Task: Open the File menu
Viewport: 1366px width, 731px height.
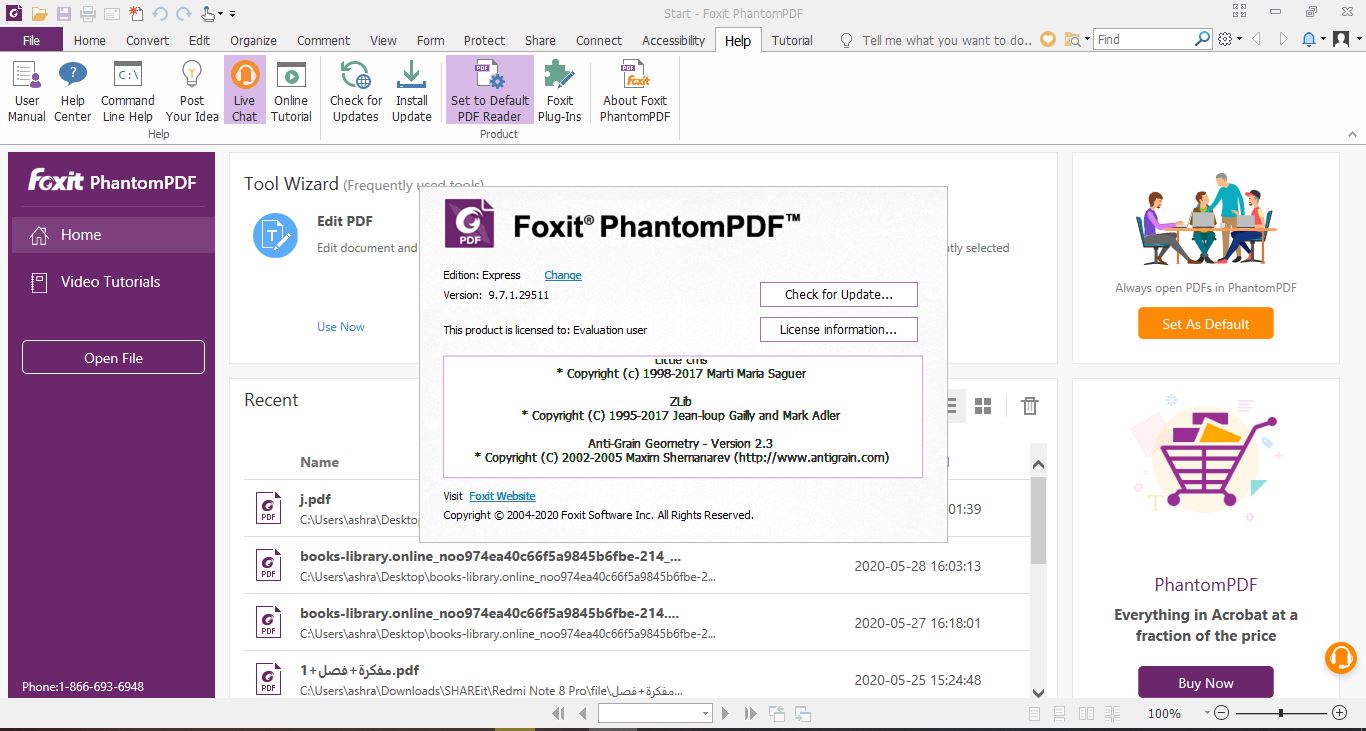Action: pos(32,40)
